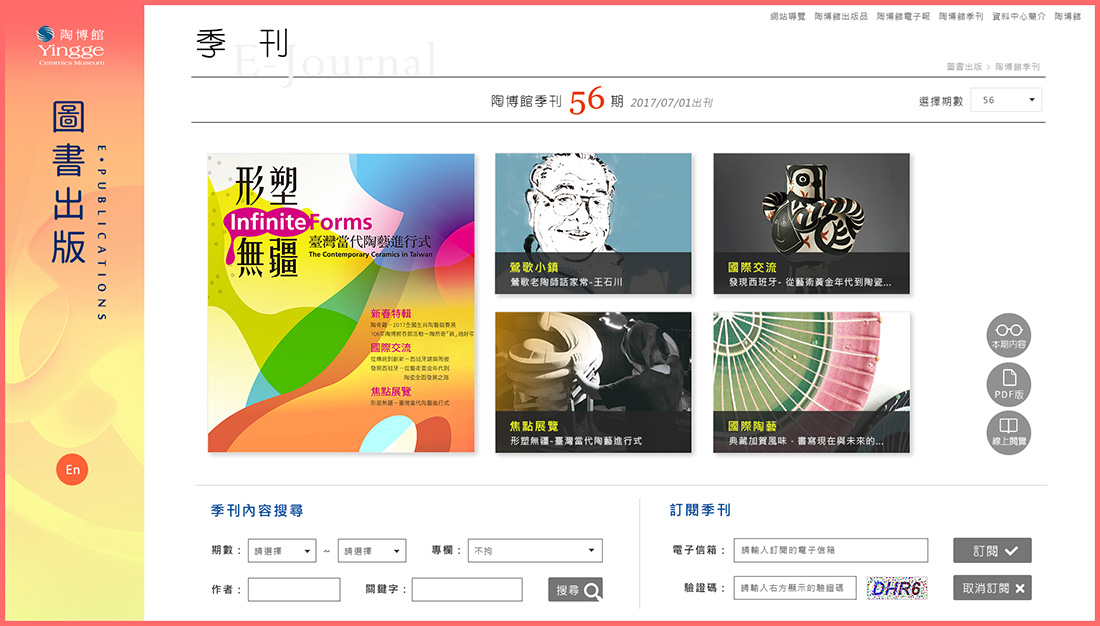
Task: Cancel subscription with 取消訂閱 button
Action: click(x=992, y=588)
